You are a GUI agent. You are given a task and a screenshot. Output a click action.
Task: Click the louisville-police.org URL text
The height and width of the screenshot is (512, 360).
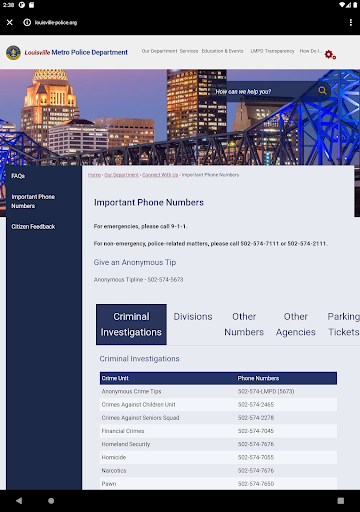pos(56,23)
